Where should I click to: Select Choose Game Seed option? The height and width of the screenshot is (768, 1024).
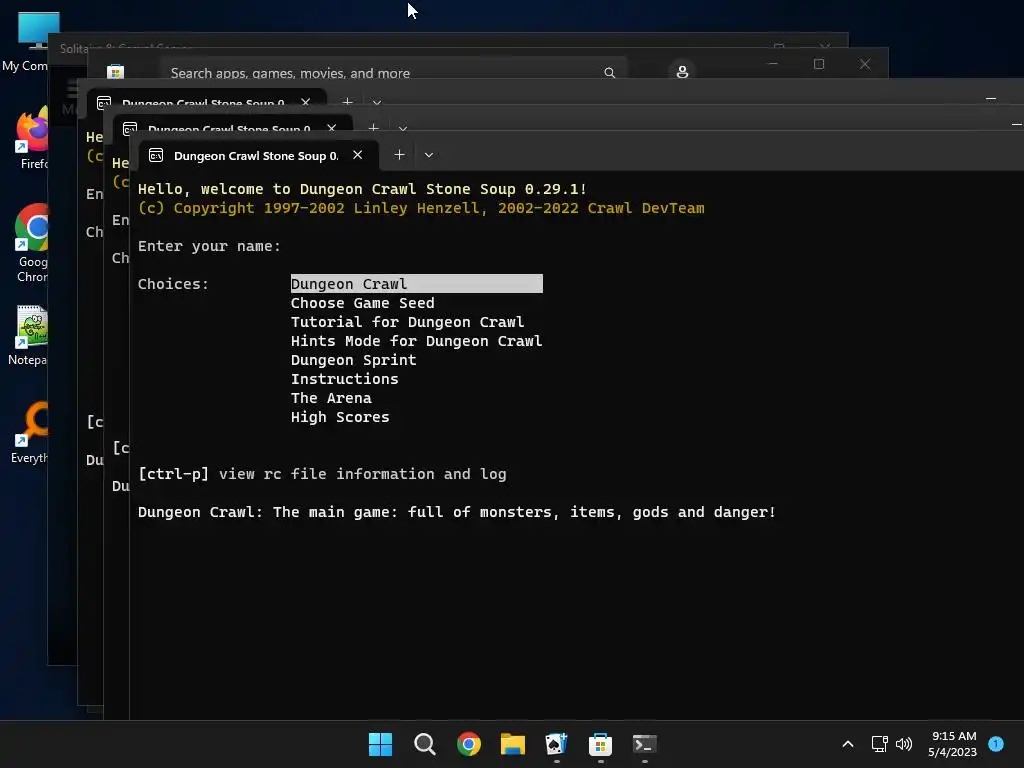(362, 303)
